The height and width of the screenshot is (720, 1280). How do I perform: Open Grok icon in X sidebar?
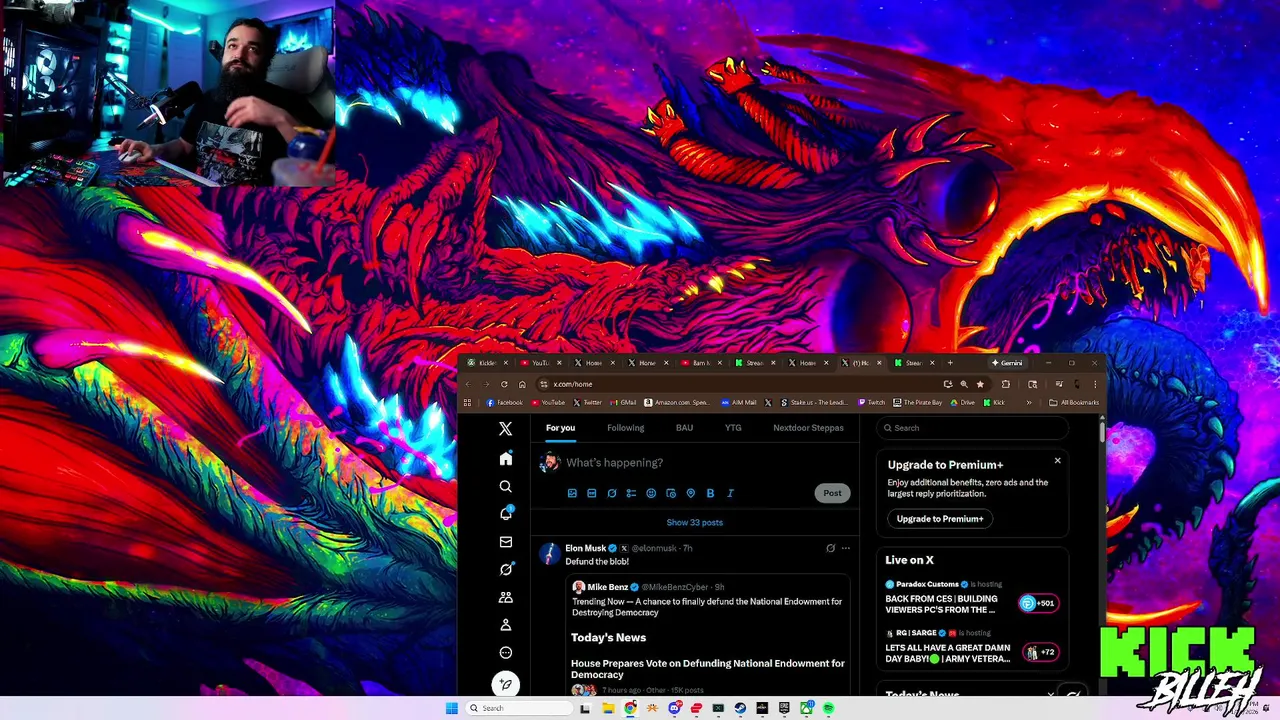(x=505, y=569)
